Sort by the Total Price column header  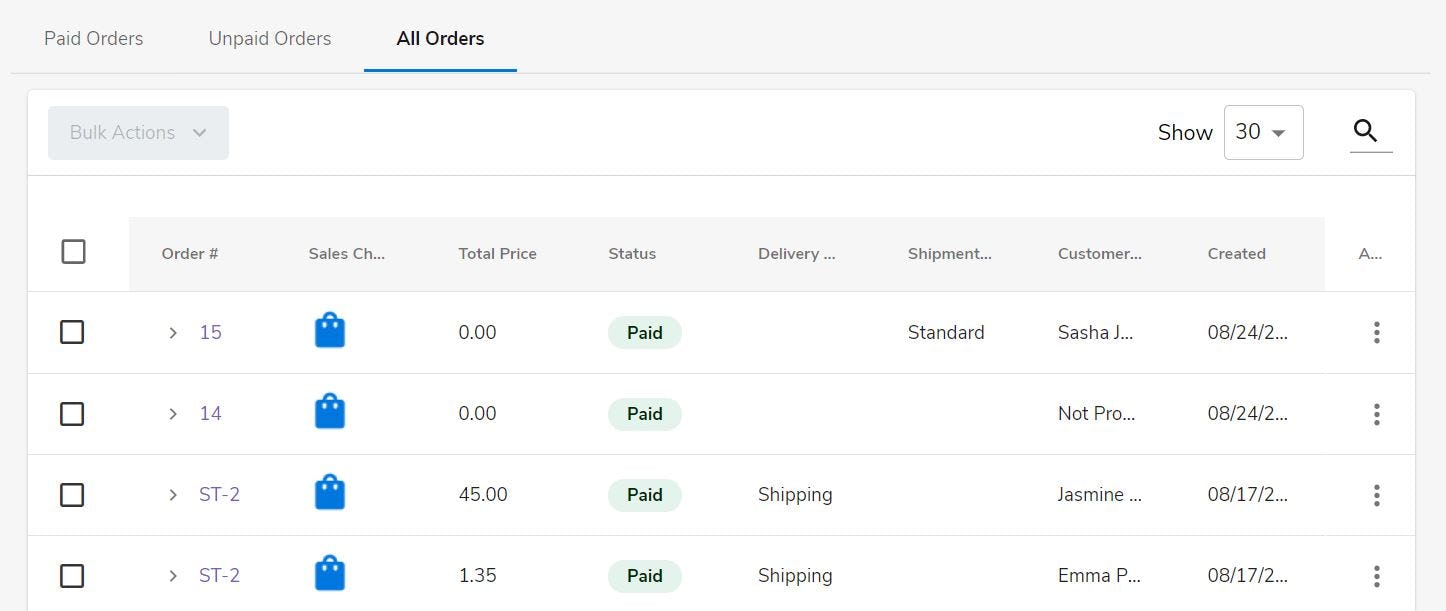[x=497, y=254]
